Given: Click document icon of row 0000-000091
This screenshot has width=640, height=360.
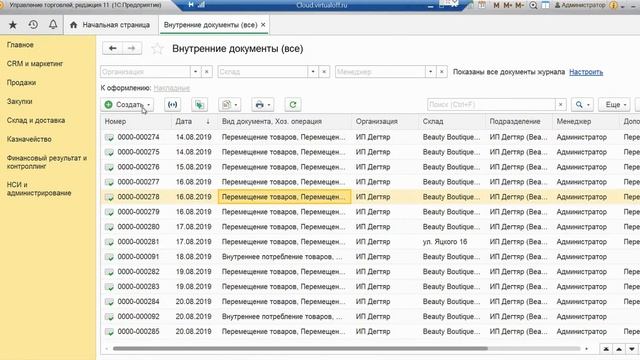Looking at the screenshot, I should tap(109, 257).
